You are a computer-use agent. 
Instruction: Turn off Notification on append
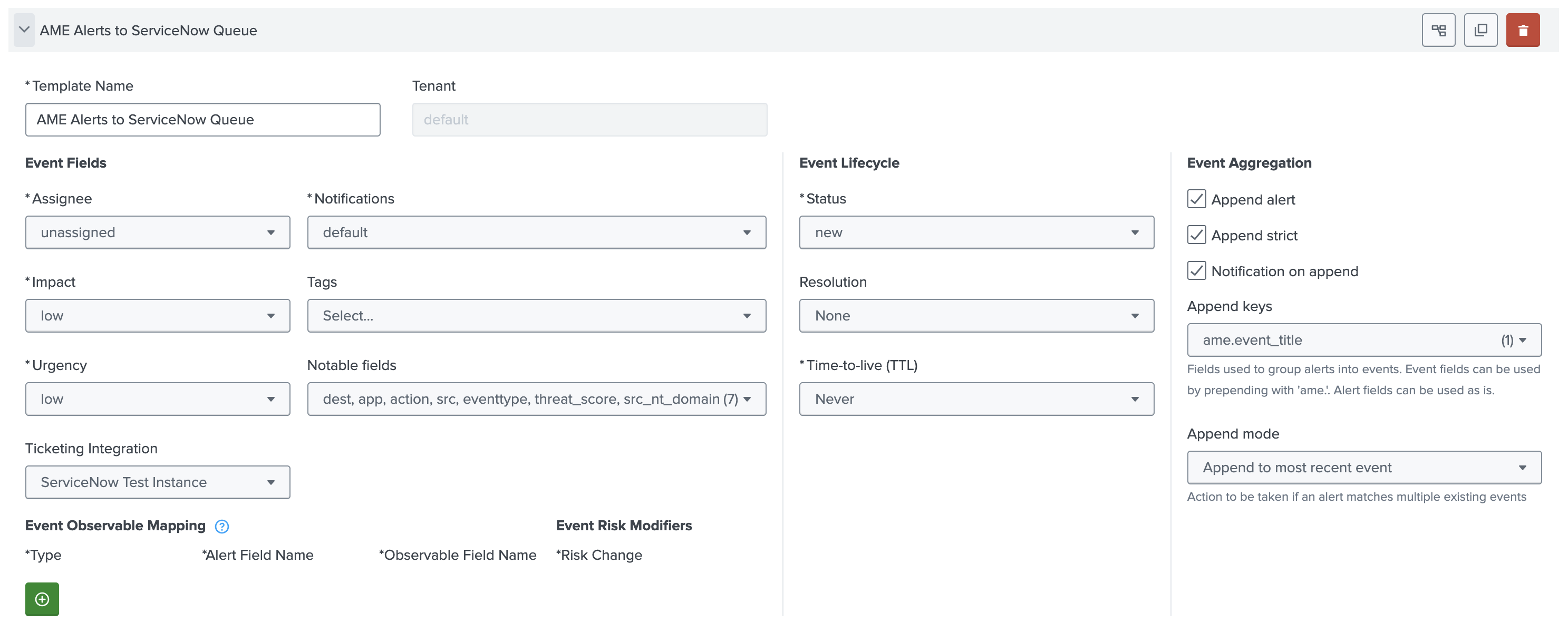1196,271
